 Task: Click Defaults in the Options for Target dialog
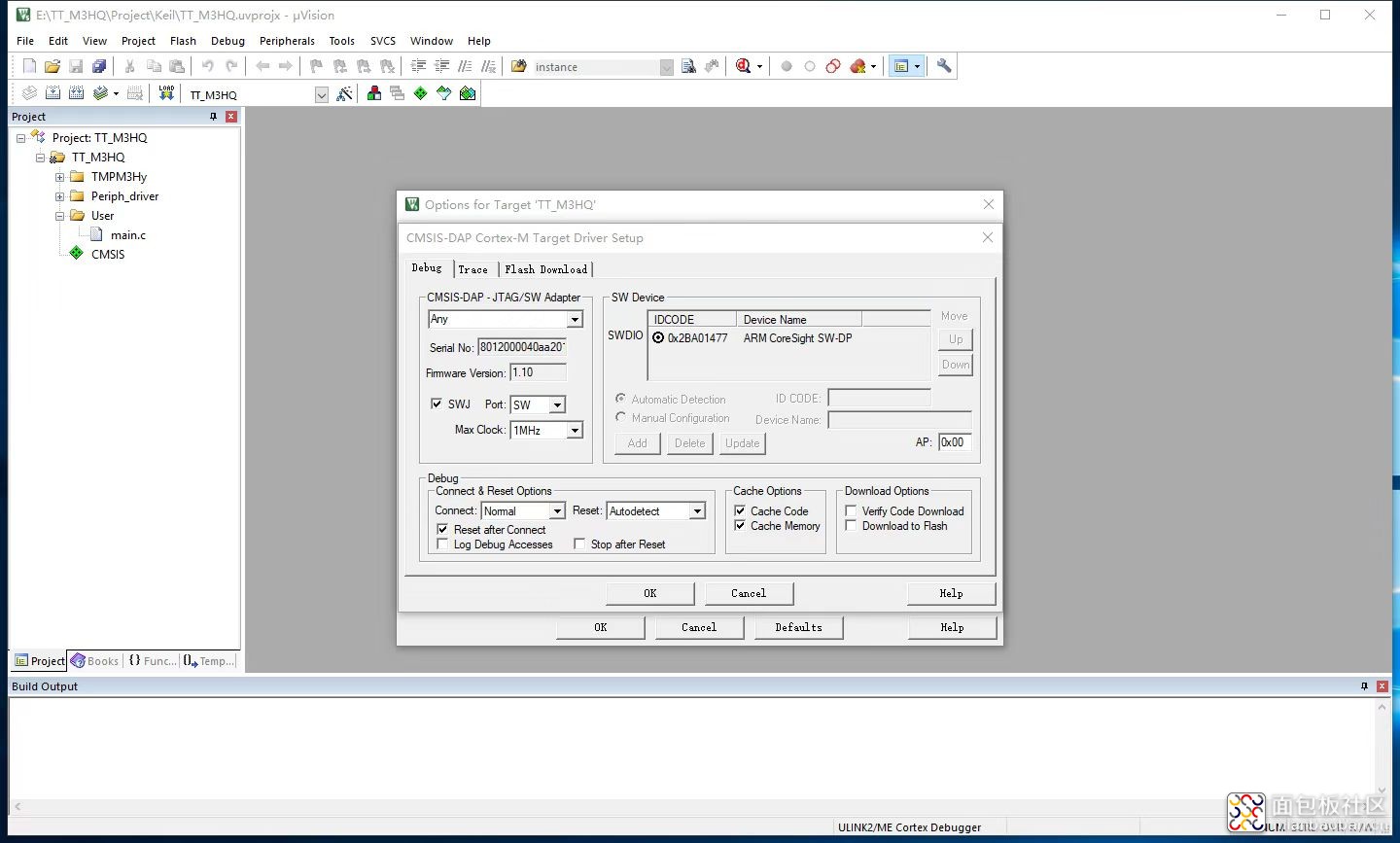[798, 627]
